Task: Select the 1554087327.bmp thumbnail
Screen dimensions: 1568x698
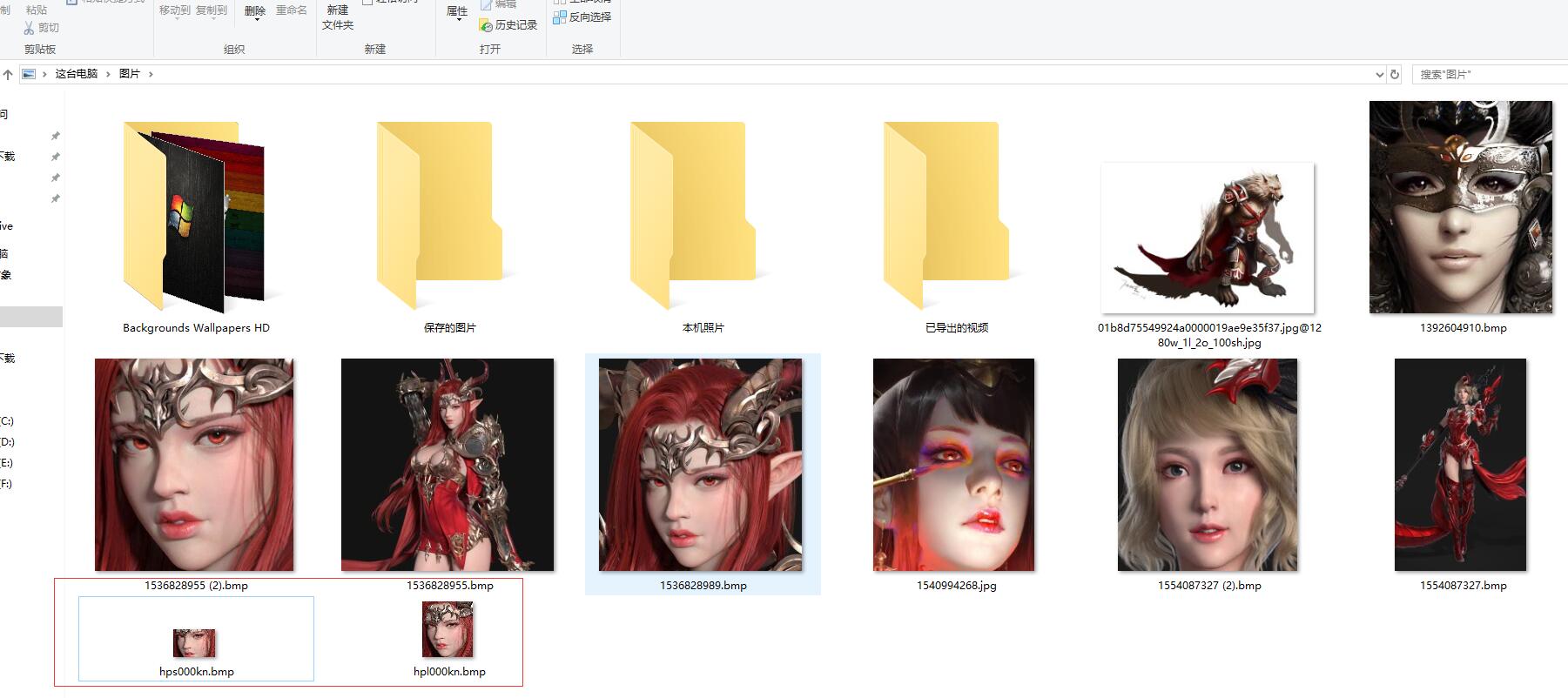Action: 1462,465
